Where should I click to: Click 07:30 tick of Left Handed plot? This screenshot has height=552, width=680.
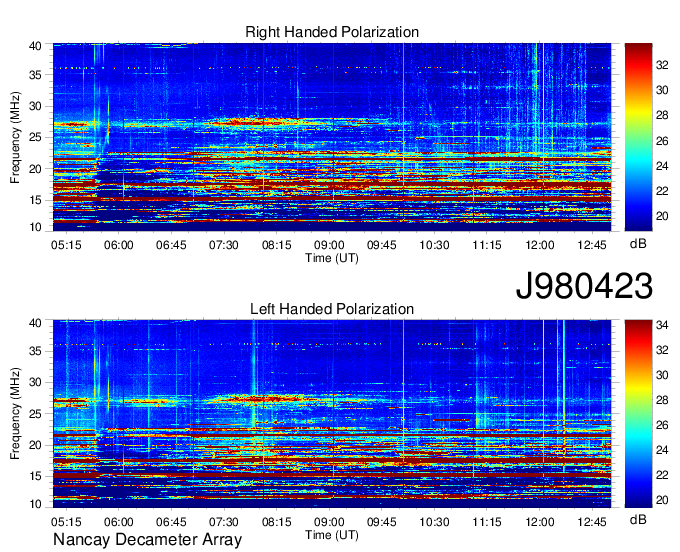(224, 522)
